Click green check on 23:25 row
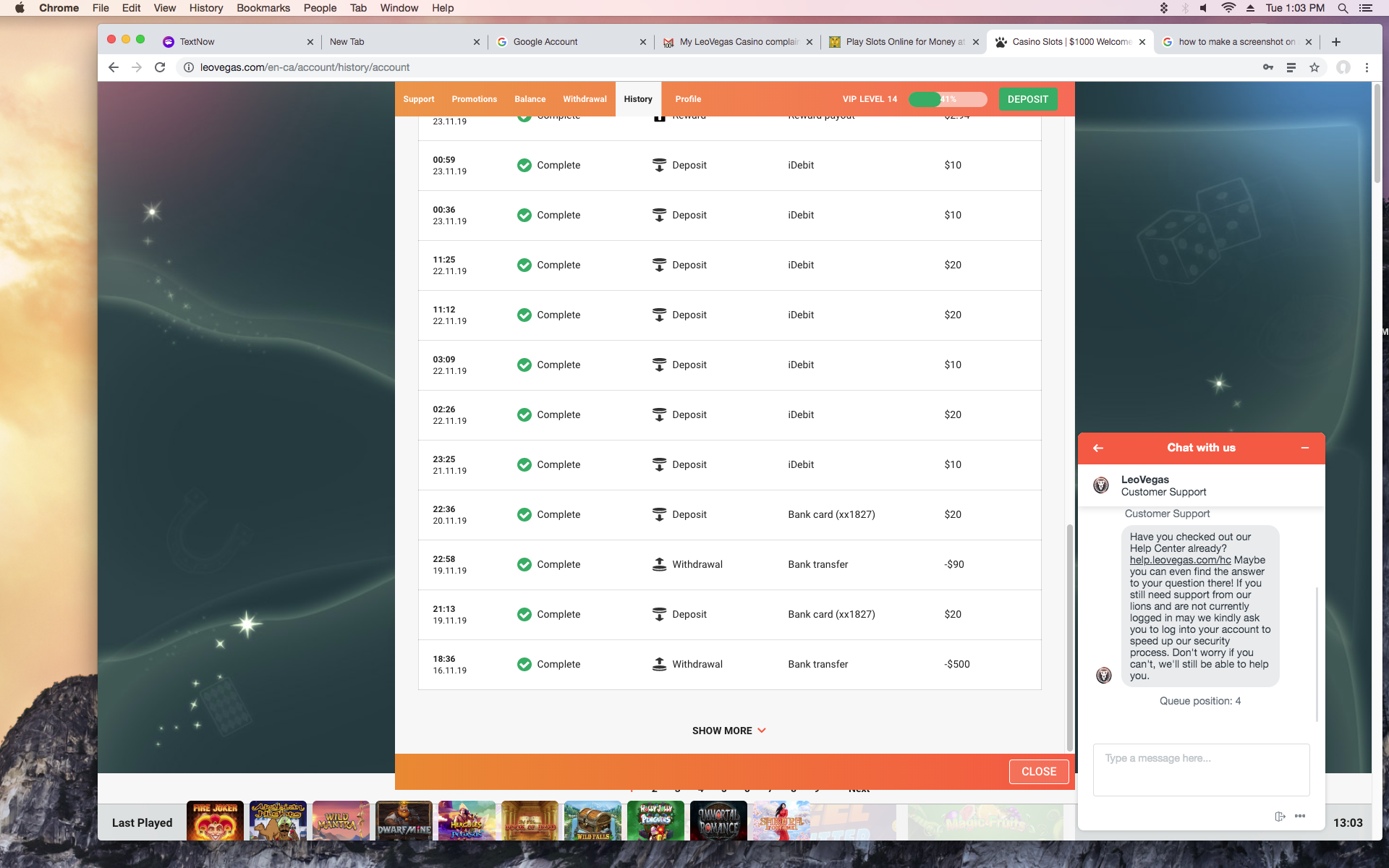The image size is (1389, 868). tap(524, 464)
